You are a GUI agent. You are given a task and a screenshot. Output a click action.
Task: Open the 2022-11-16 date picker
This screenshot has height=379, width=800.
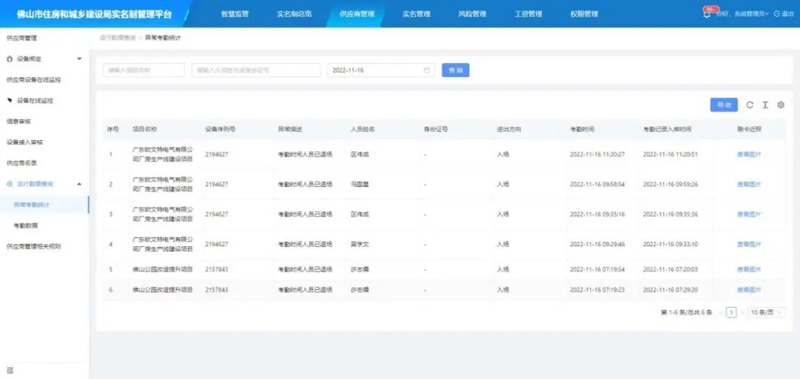click(381, 70)
